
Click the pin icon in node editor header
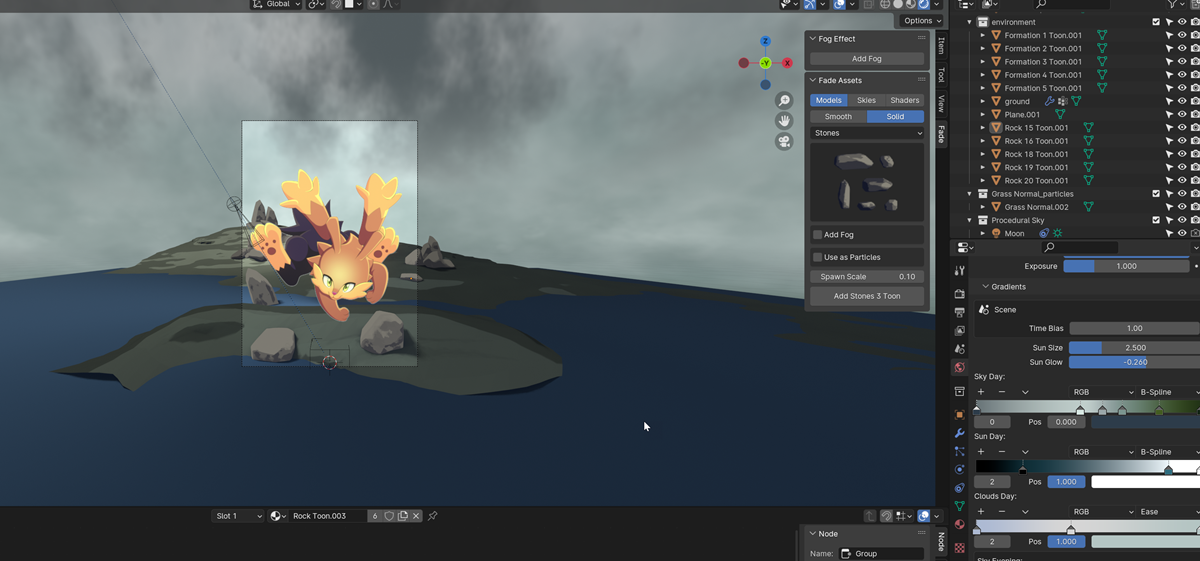click(x=432, y=516)
